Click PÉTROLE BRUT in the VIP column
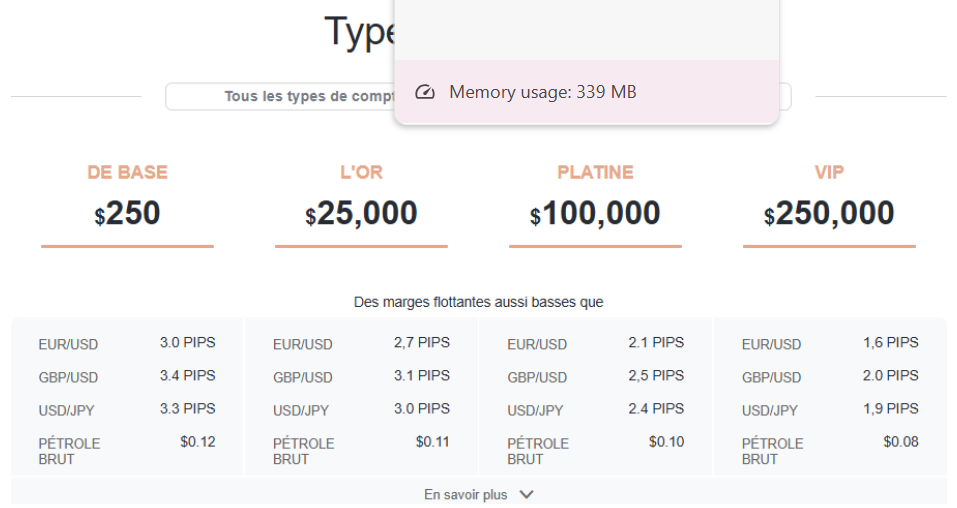The image size is (957, 508). pyautogui.click(x=772, y=451)
